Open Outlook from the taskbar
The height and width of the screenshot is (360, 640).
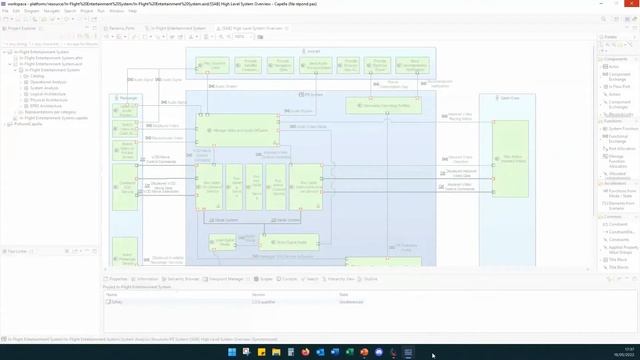pos(320,352)
